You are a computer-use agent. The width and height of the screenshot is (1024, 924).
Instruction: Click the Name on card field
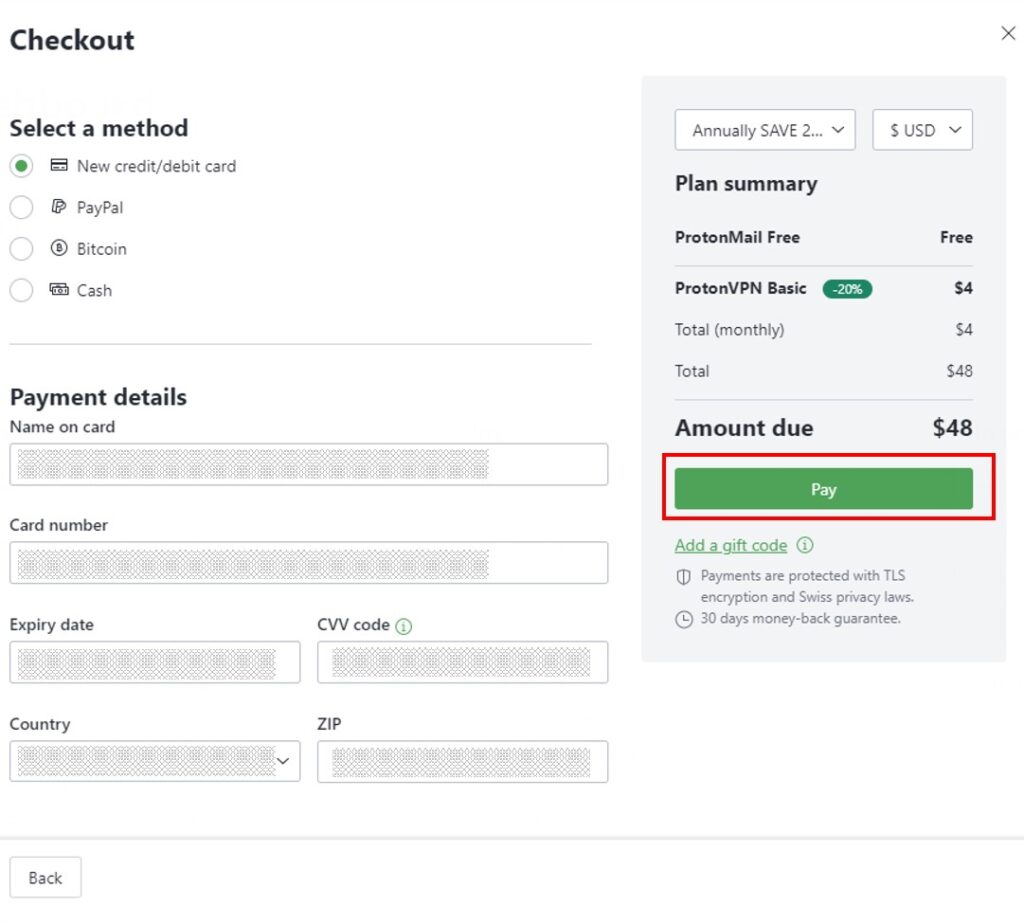(x=308, y=465)
